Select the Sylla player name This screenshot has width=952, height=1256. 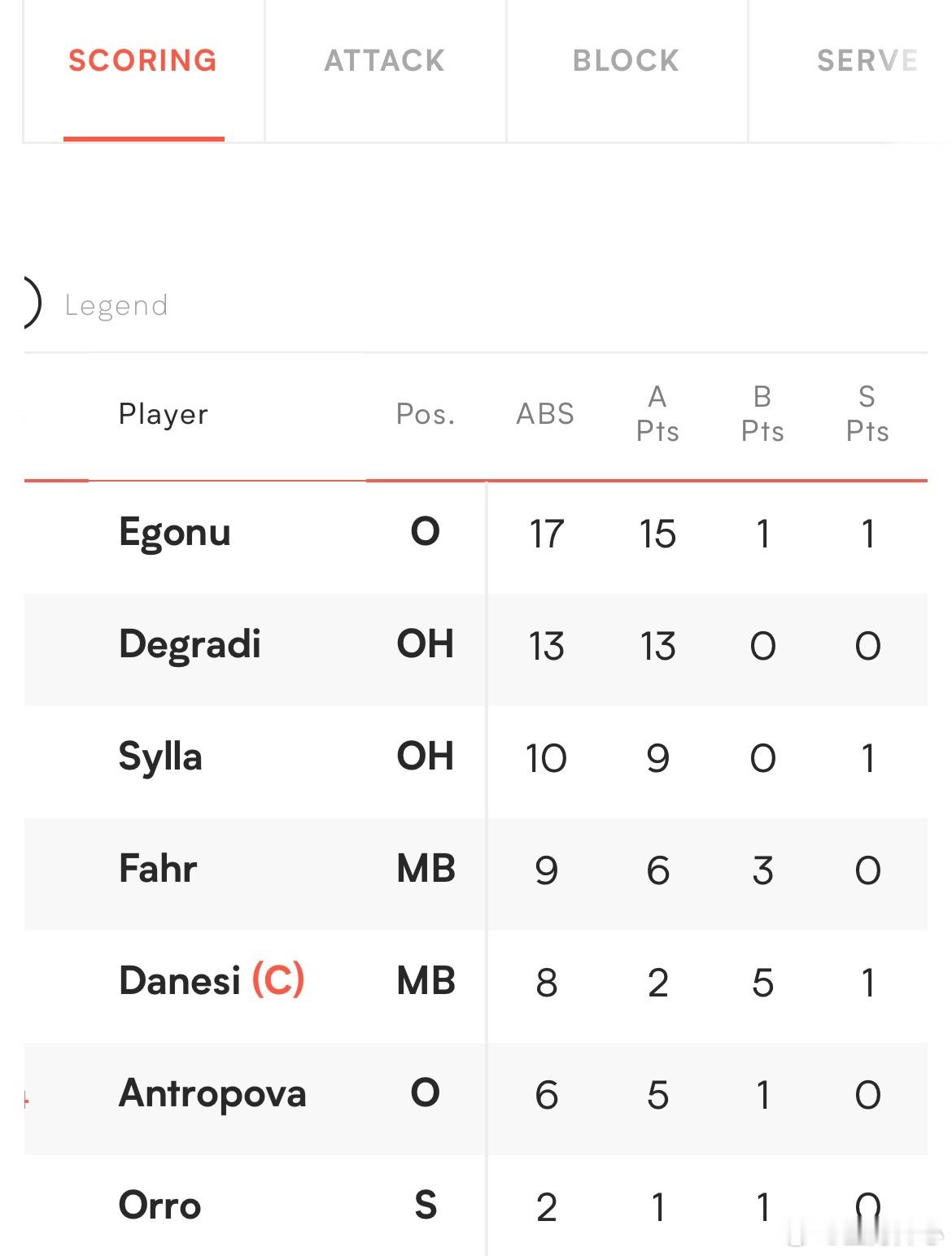160,757
